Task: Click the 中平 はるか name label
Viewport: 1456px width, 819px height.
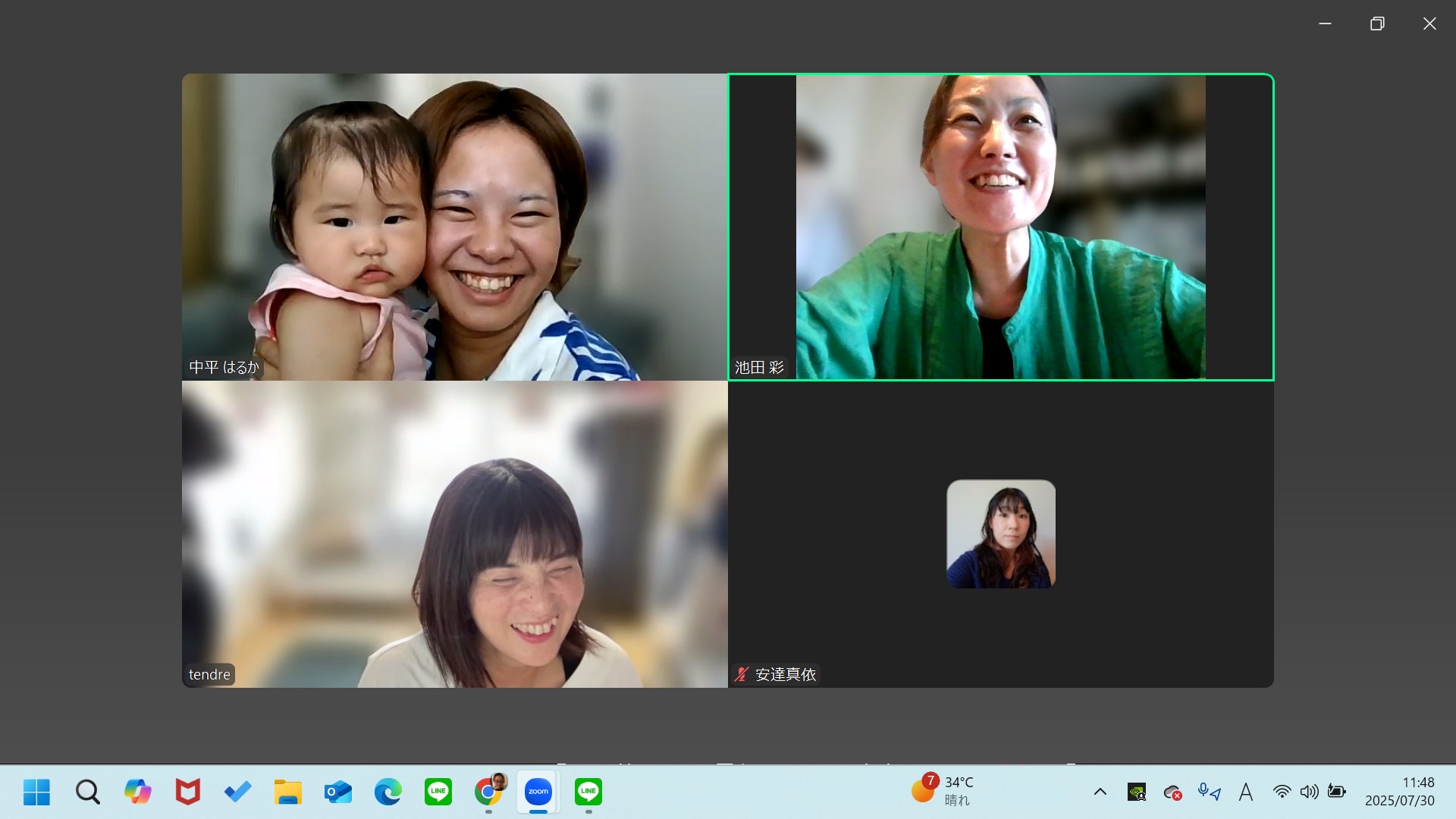Action: (x=224, y=368)
